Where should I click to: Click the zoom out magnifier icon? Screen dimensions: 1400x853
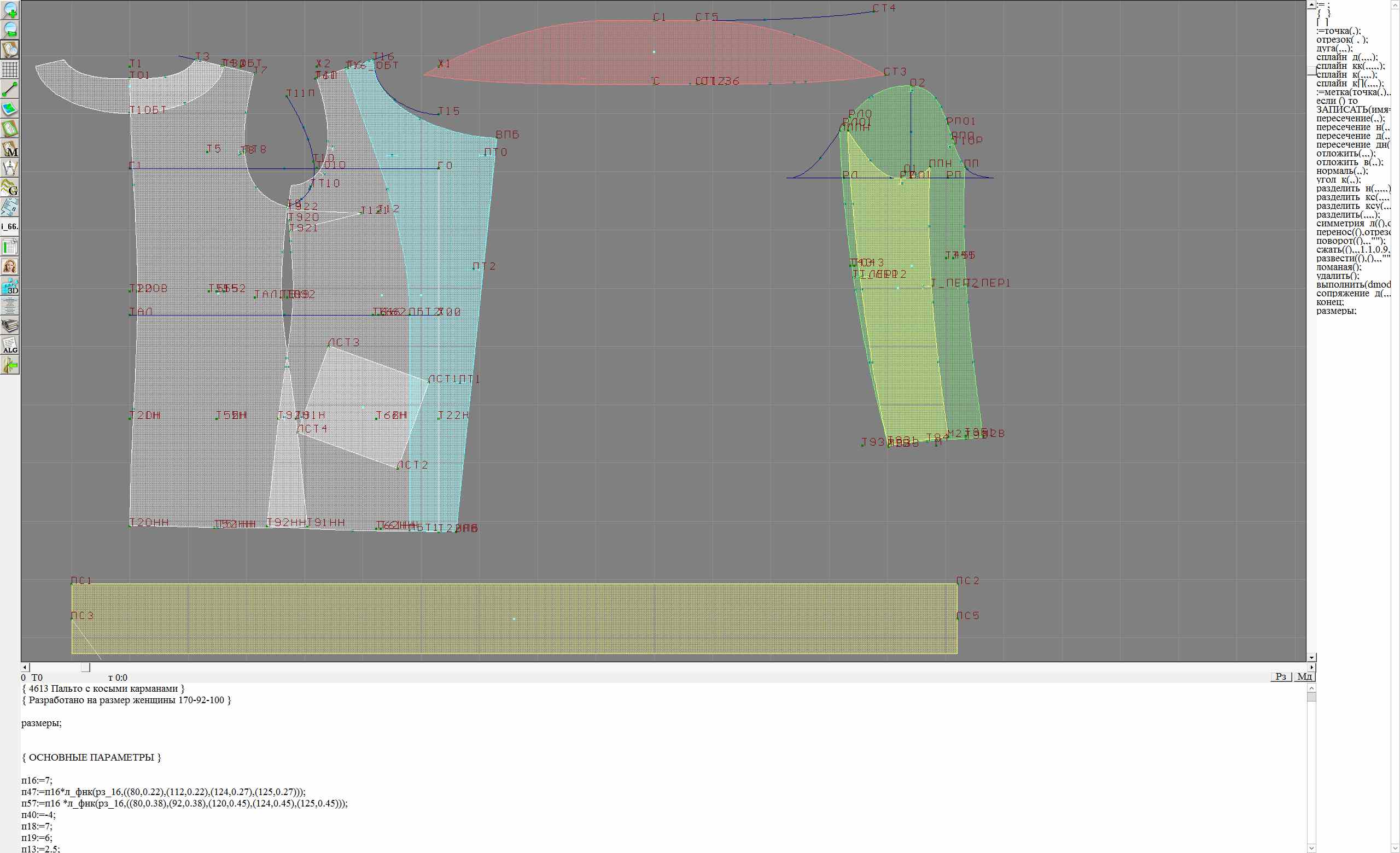click(10, 30)
